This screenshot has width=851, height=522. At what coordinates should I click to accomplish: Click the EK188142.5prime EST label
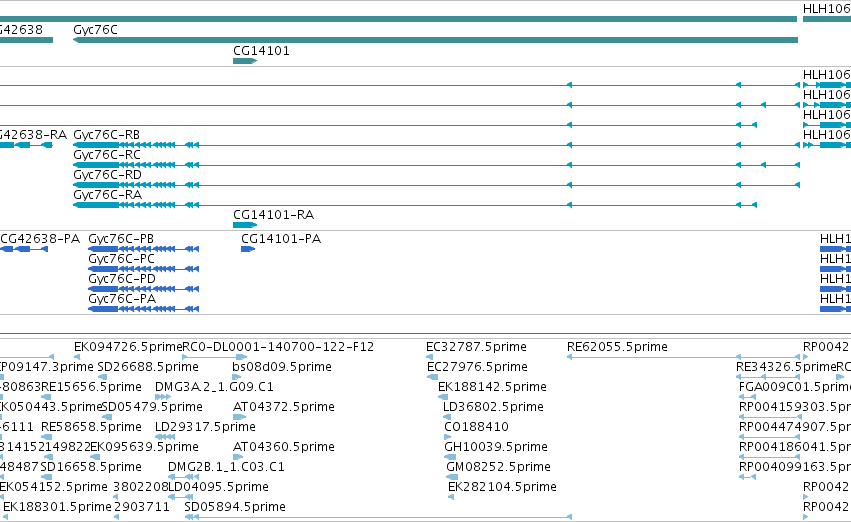pos(492,387)
